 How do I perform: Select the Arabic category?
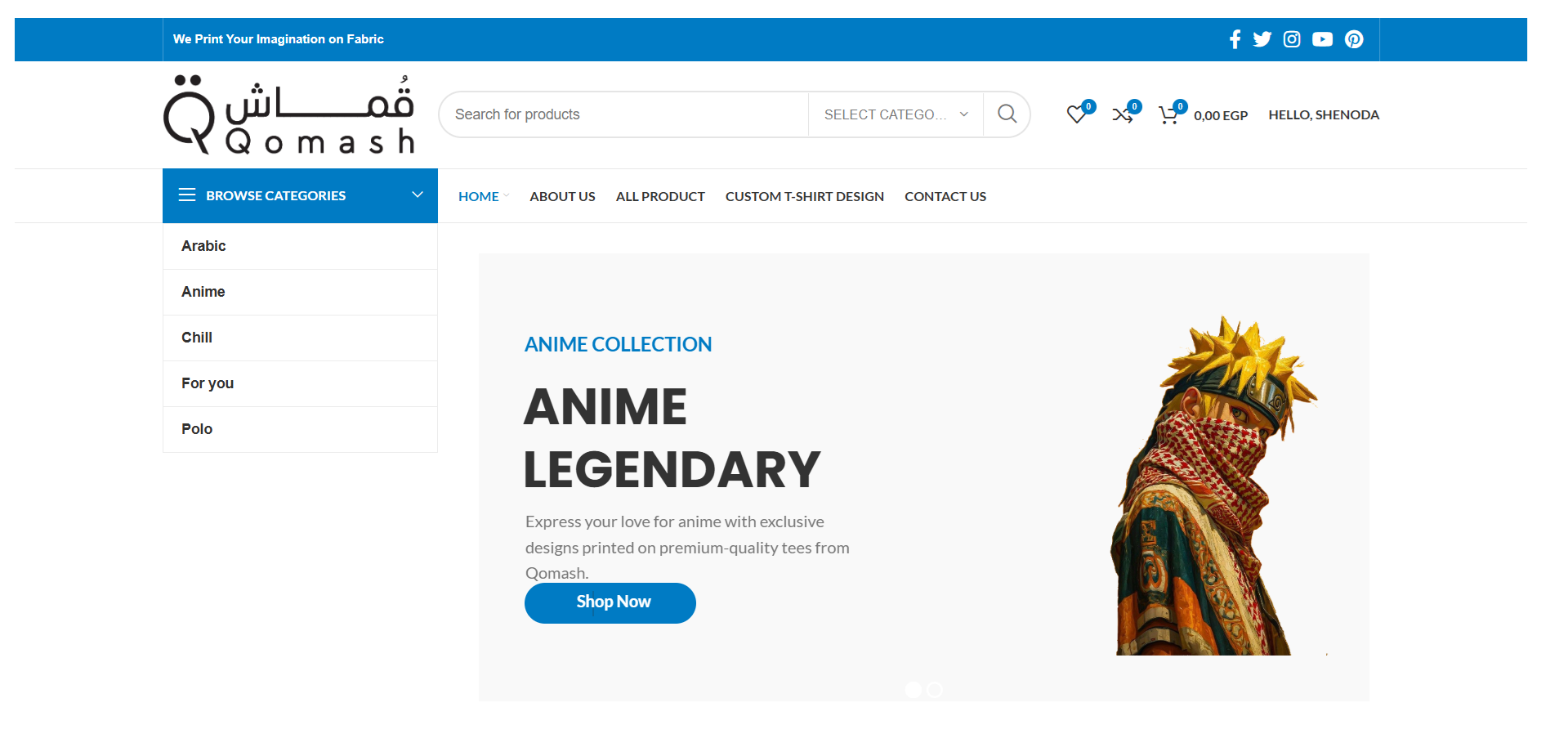[300, 246]
